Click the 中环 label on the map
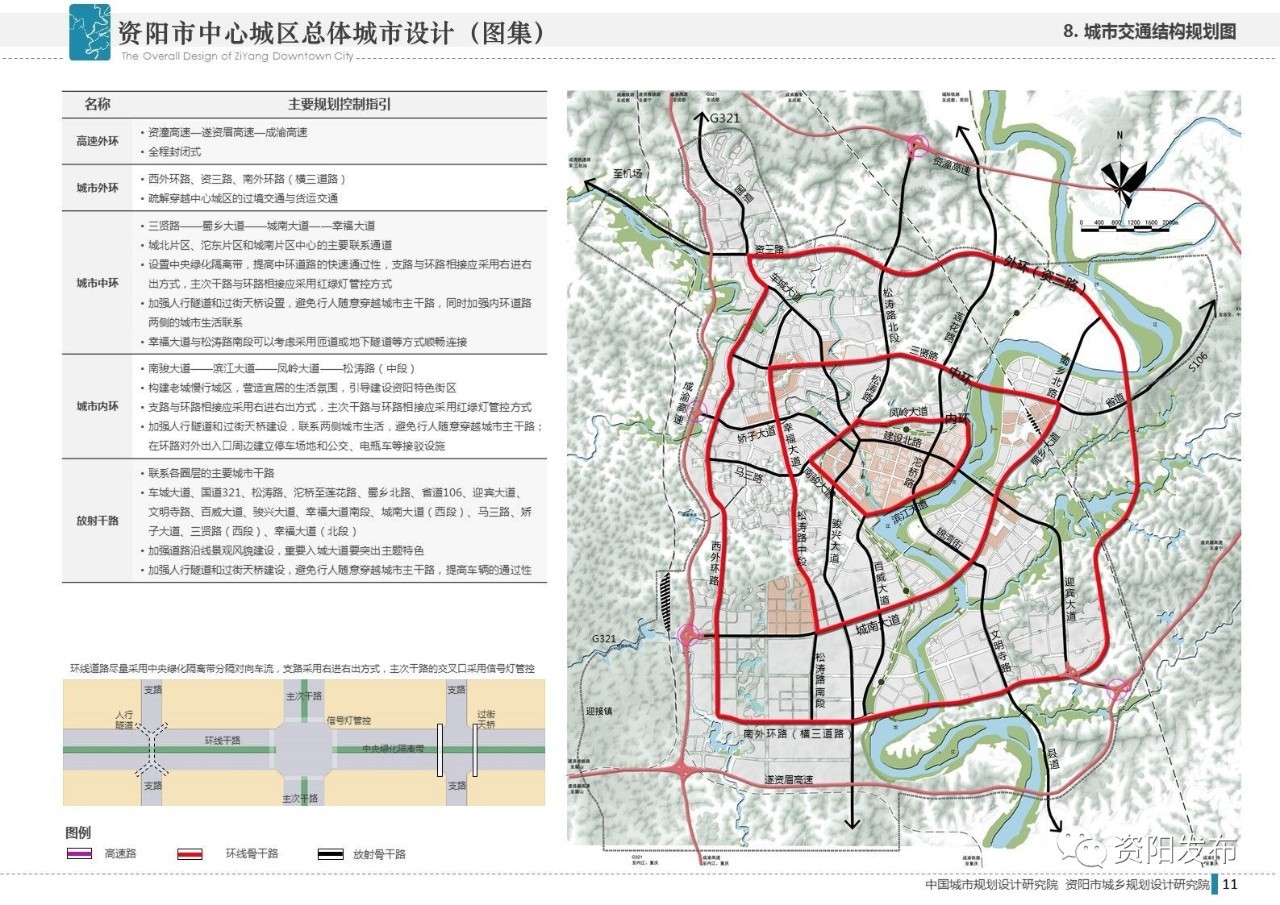 point(962,375)
